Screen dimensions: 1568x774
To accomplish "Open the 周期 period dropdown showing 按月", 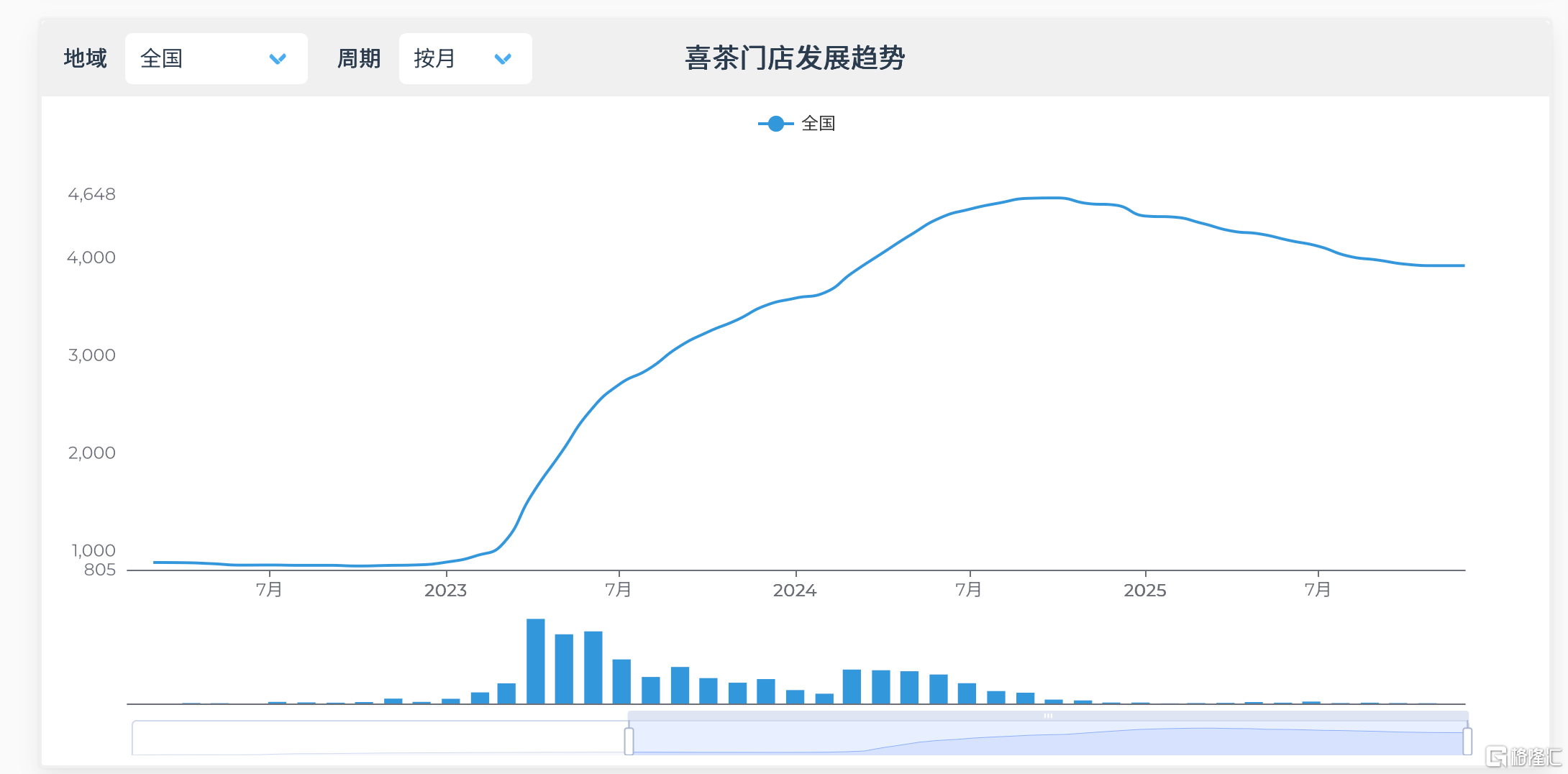I will click(465, 58).
